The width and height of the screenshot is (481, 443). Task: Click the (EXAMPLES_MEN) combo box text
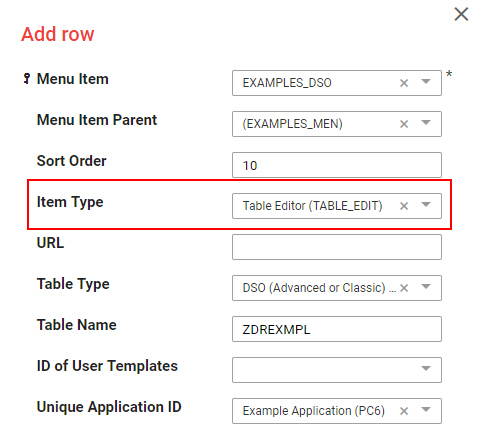pyautogui.click(x=292, y=124)
